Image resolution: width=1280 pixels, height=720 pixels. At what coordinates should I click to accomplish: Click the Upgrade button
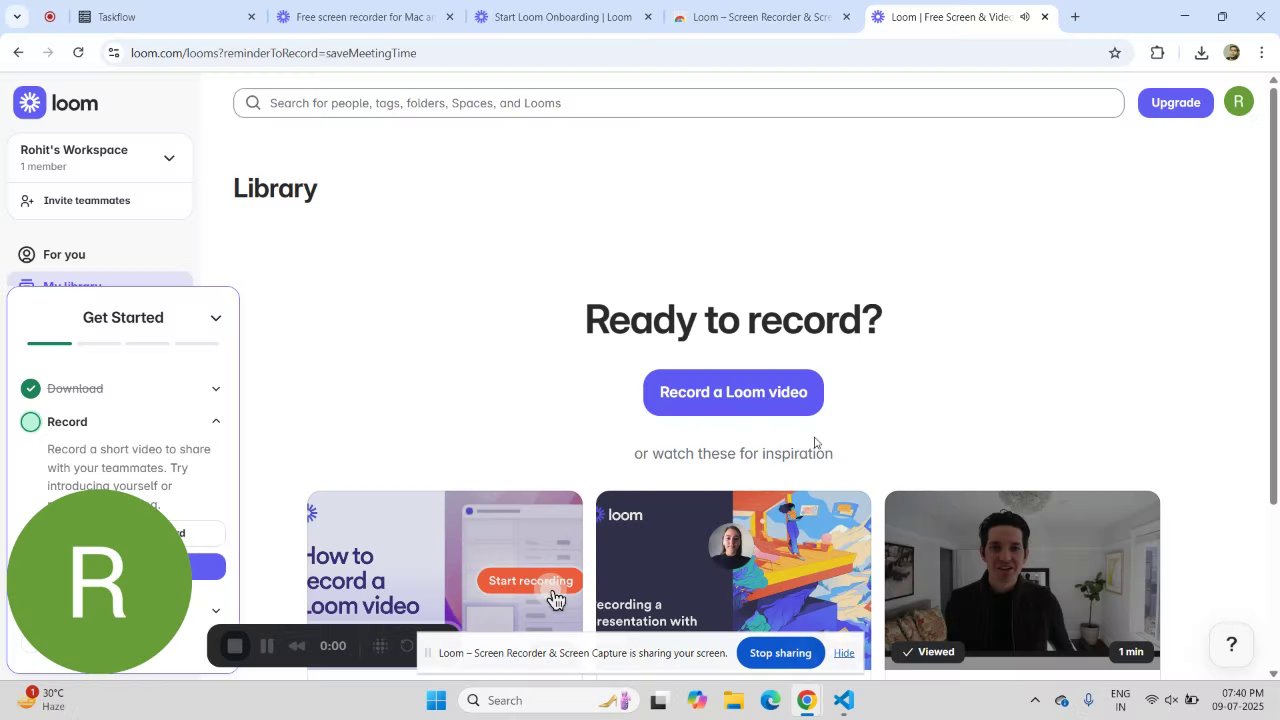(1175, 103)
